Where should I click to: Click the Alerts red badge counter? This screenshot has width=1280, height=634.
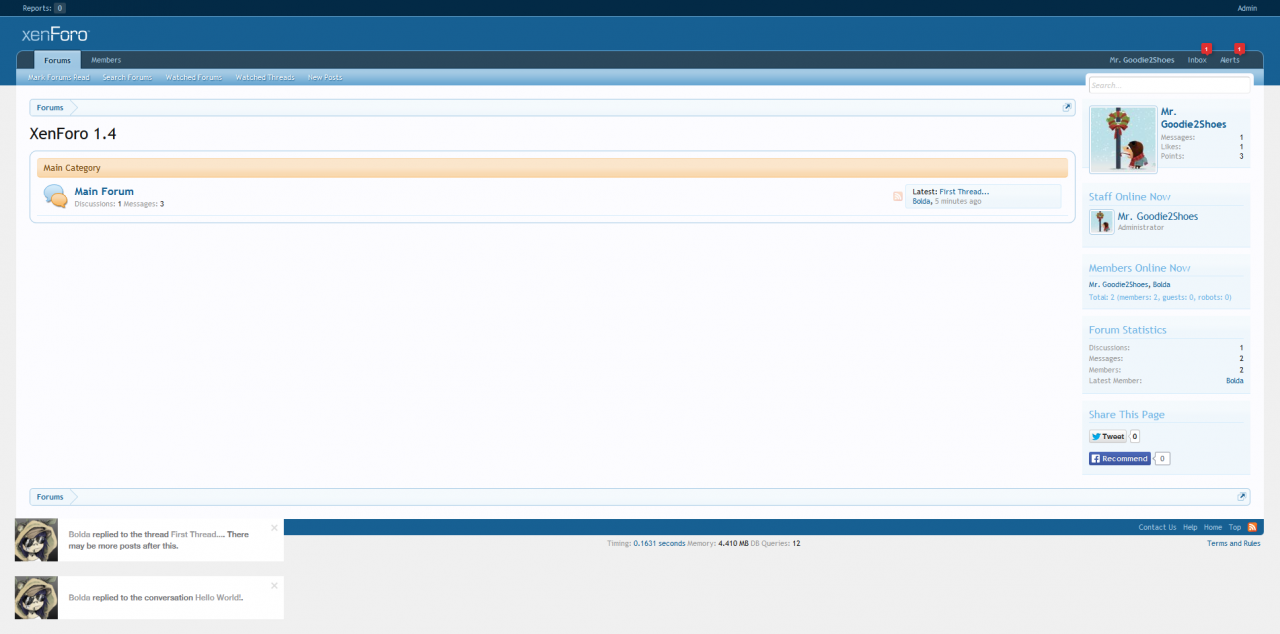pos(1240,49)
